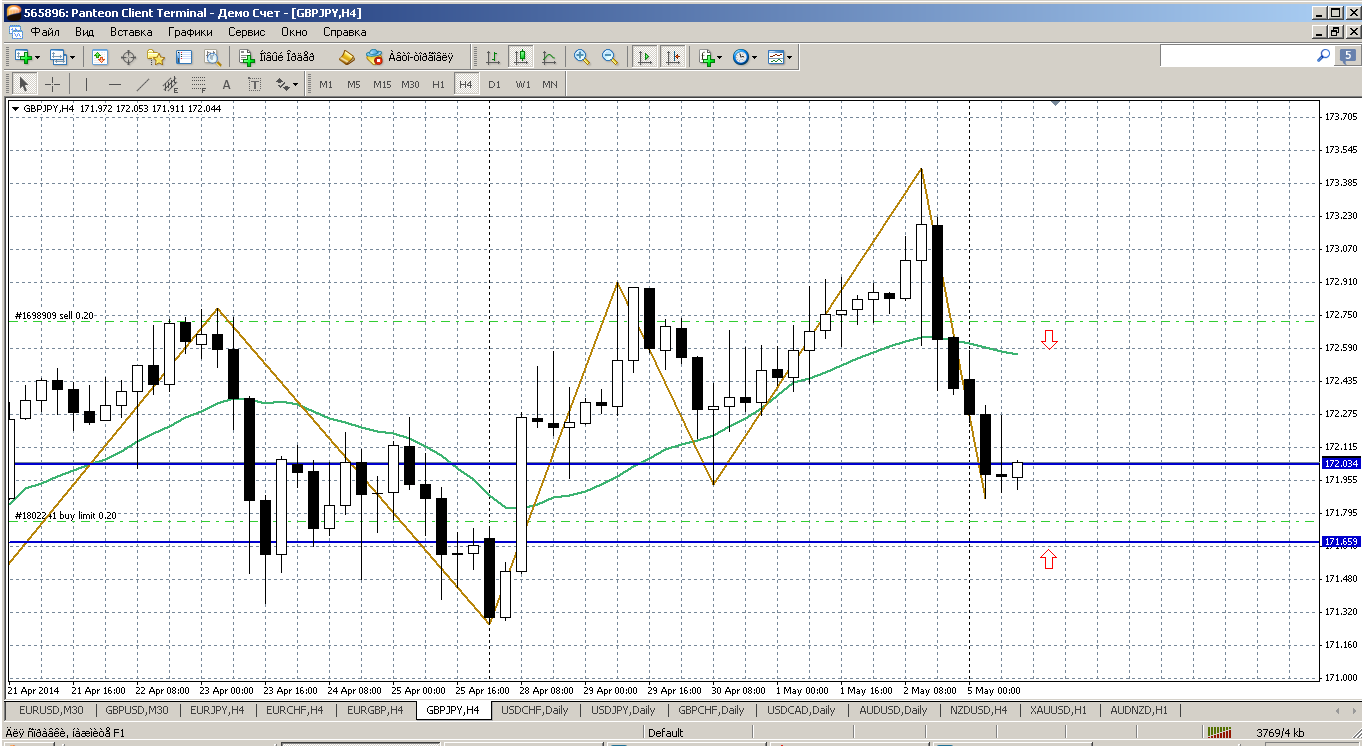Image resolution: width=1368 pixels, height=746 pixels.
Task: Open the Окно menu
Action: coord(294,32)
